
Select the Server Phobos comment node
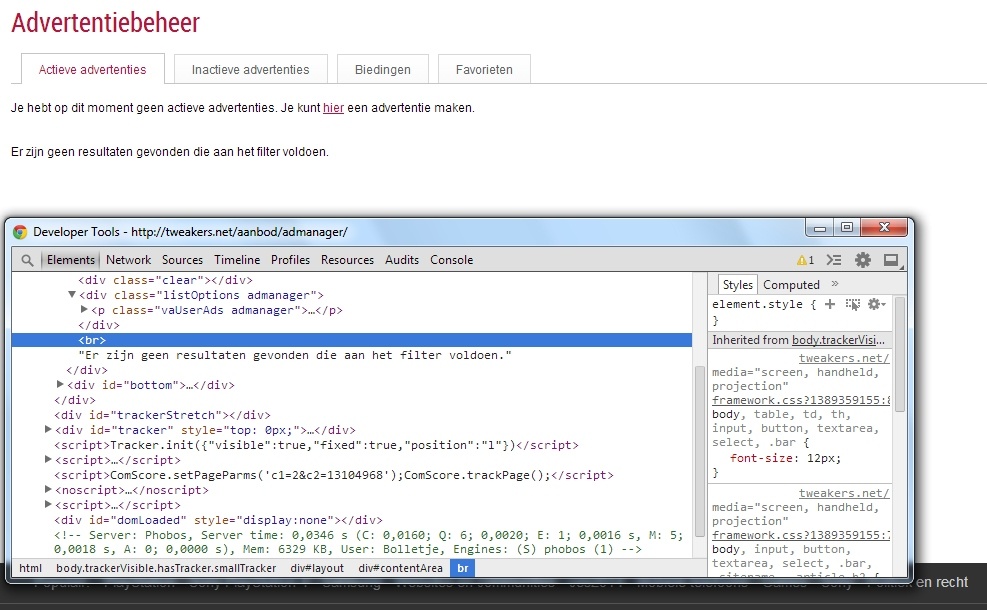368,542
